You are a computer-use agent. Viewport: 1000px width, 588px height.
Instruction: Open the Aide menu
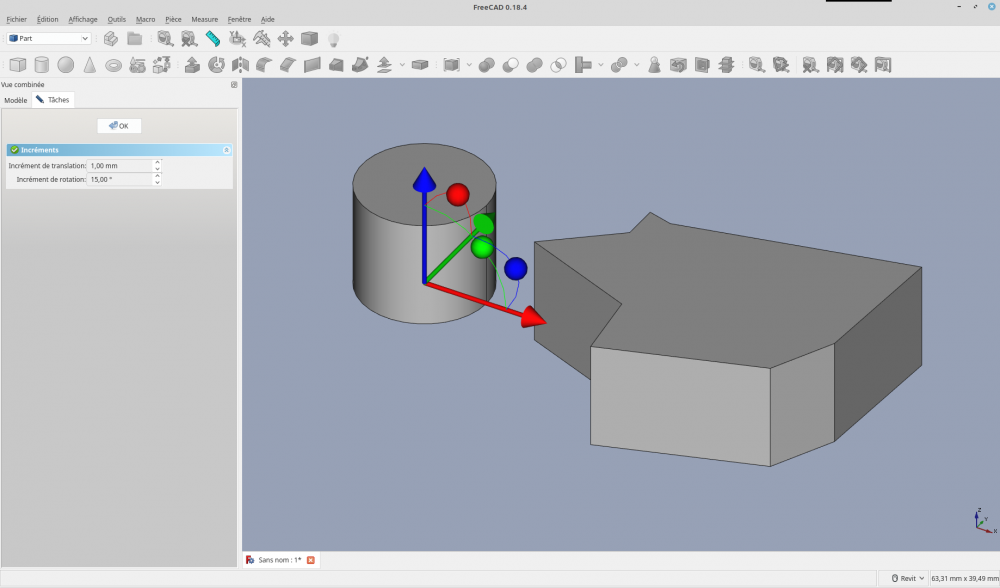(268, 19)
